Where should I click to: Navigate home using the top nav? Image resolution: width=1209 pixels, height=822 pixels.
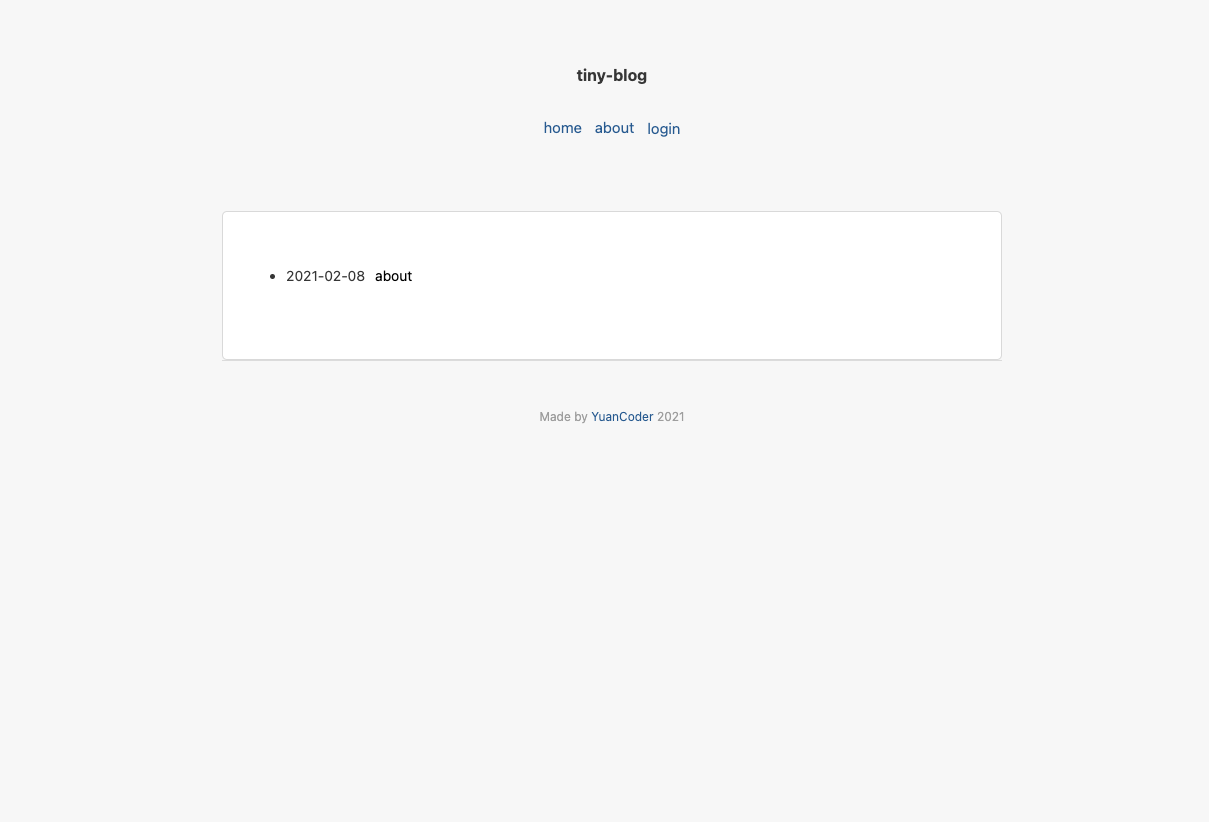[x=562, y=128]
